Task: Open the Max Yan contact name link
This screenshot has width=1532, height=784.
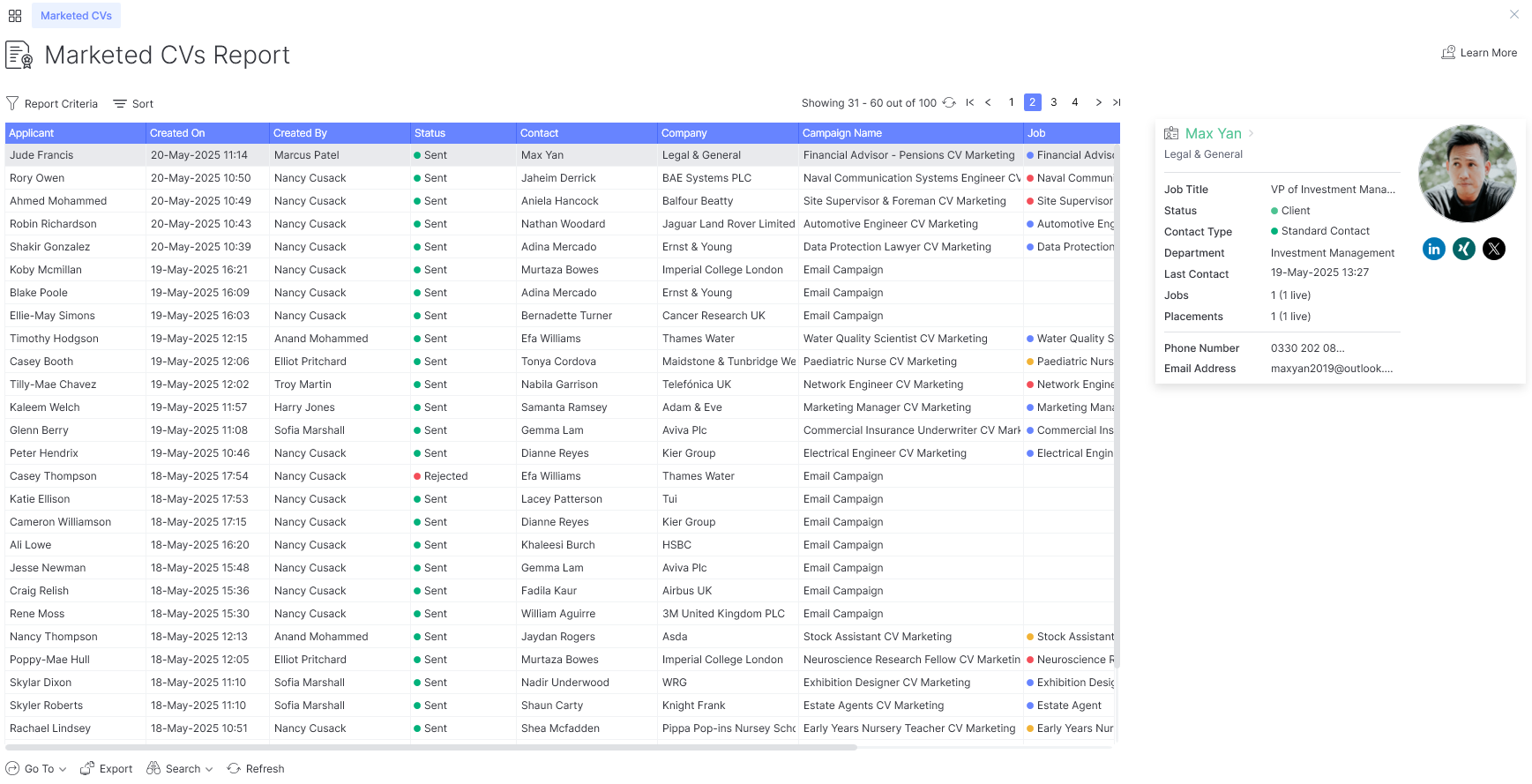Action: point(1213,133)
